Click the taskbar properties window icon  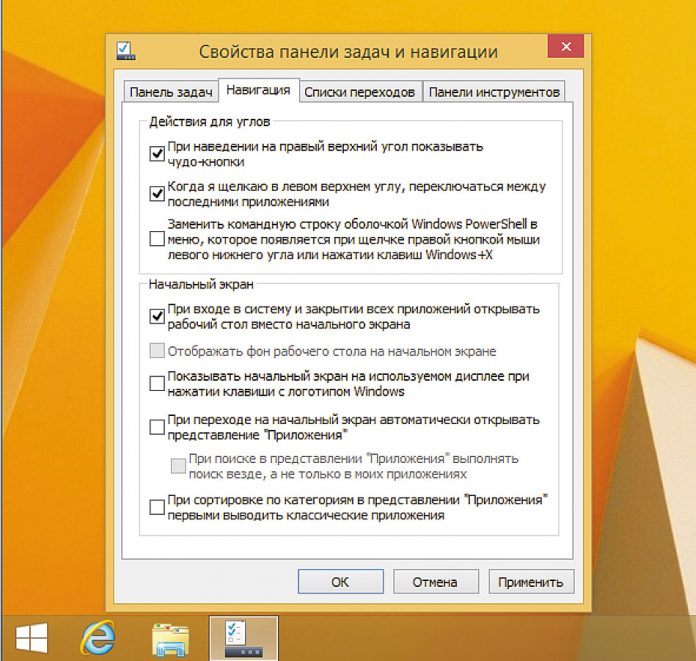tap(243, 638)
